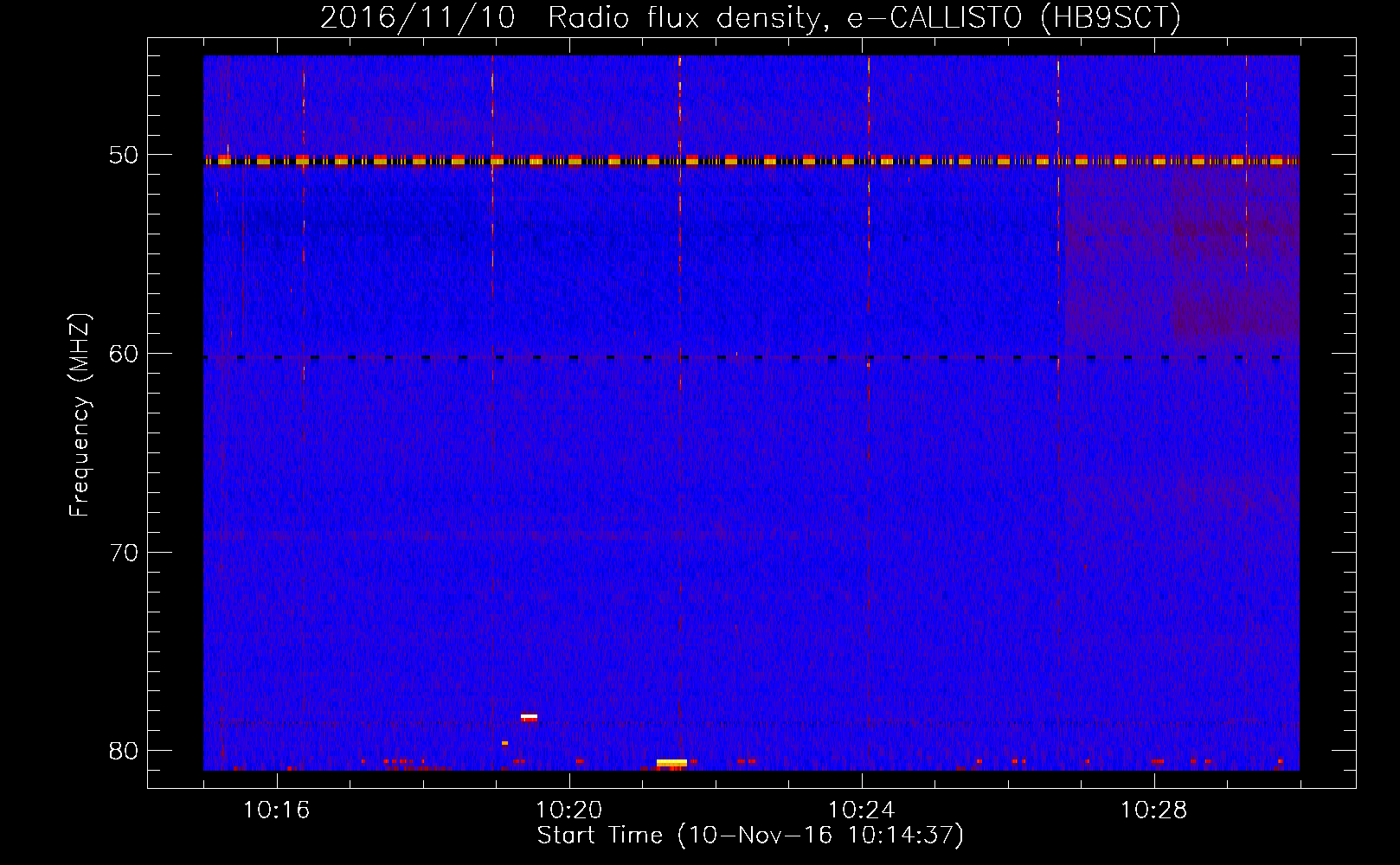Click the 'Frequency (MHZ)' axis label

click(80, 415)
